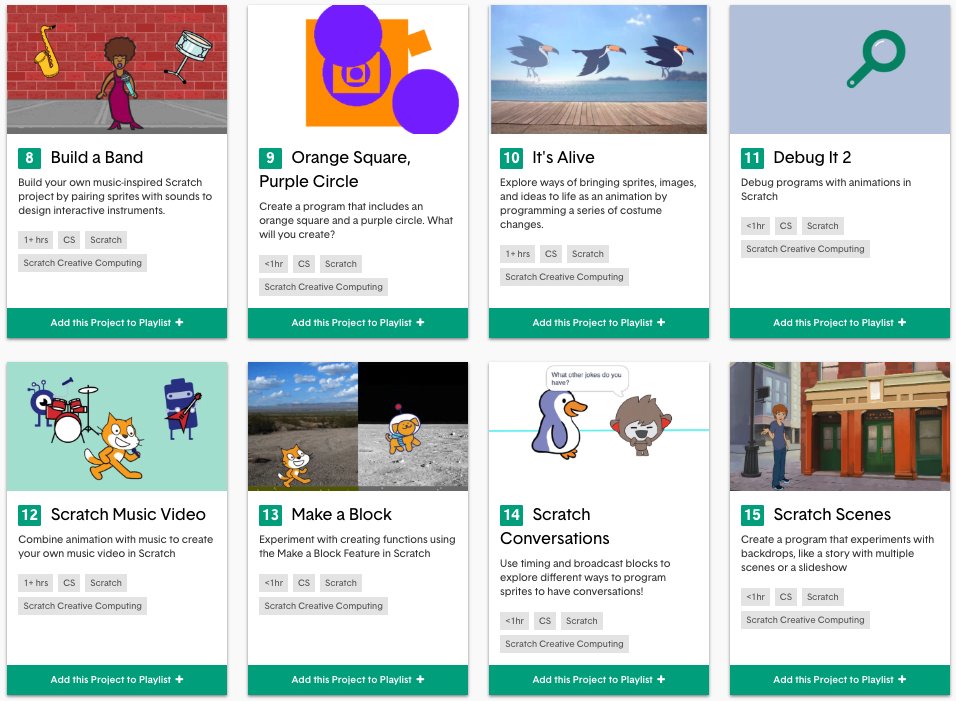
Task: Select the Scratch tag on Orange Square card
Action: click(x=341, y=264)
